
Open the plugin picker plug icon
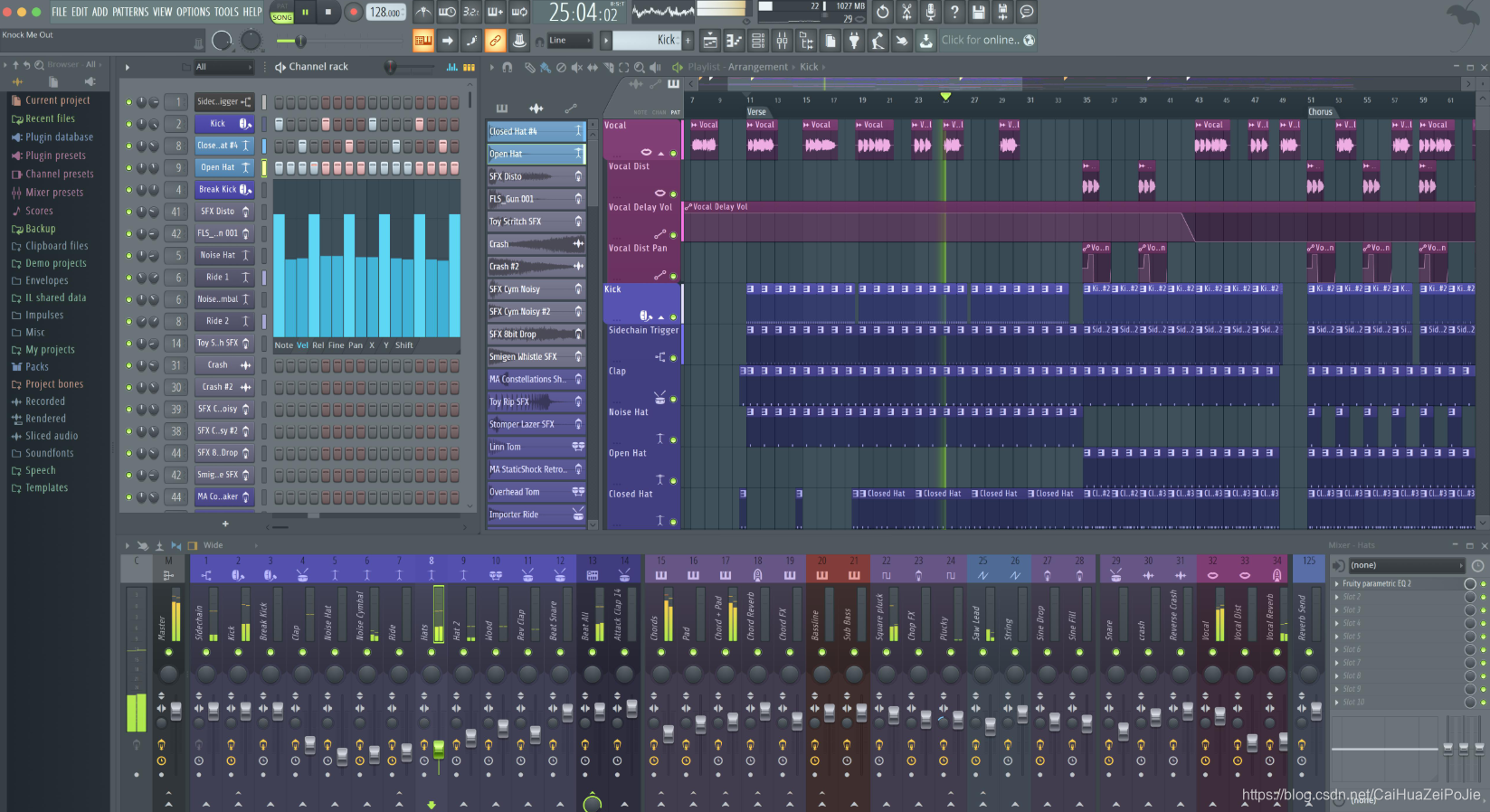click(x=853, y=40)
